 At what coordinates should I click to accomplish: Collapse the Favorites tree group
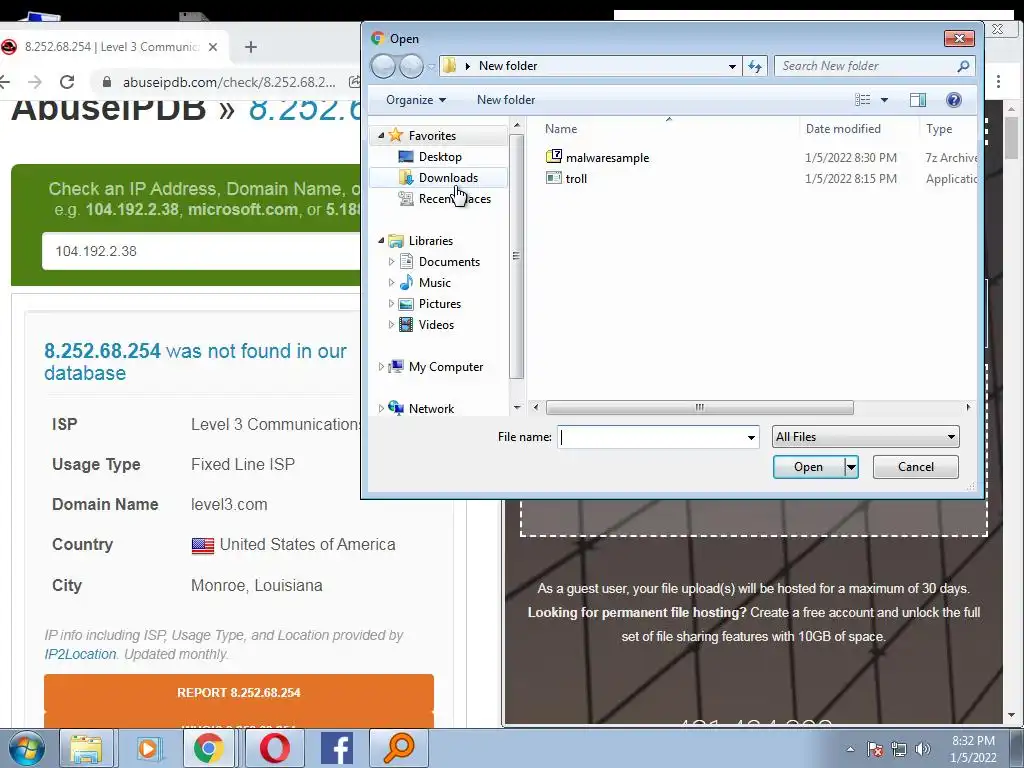(x=381, y=136)
